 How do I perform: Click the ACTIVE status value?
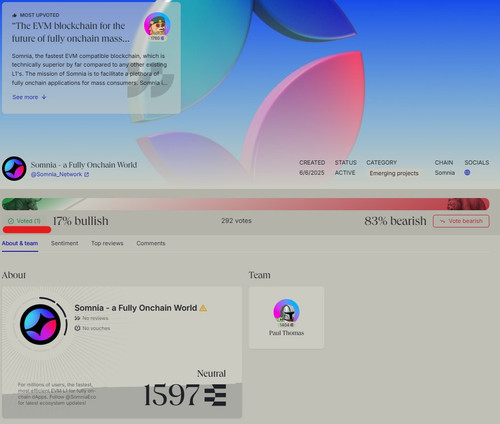coord(345,173)
